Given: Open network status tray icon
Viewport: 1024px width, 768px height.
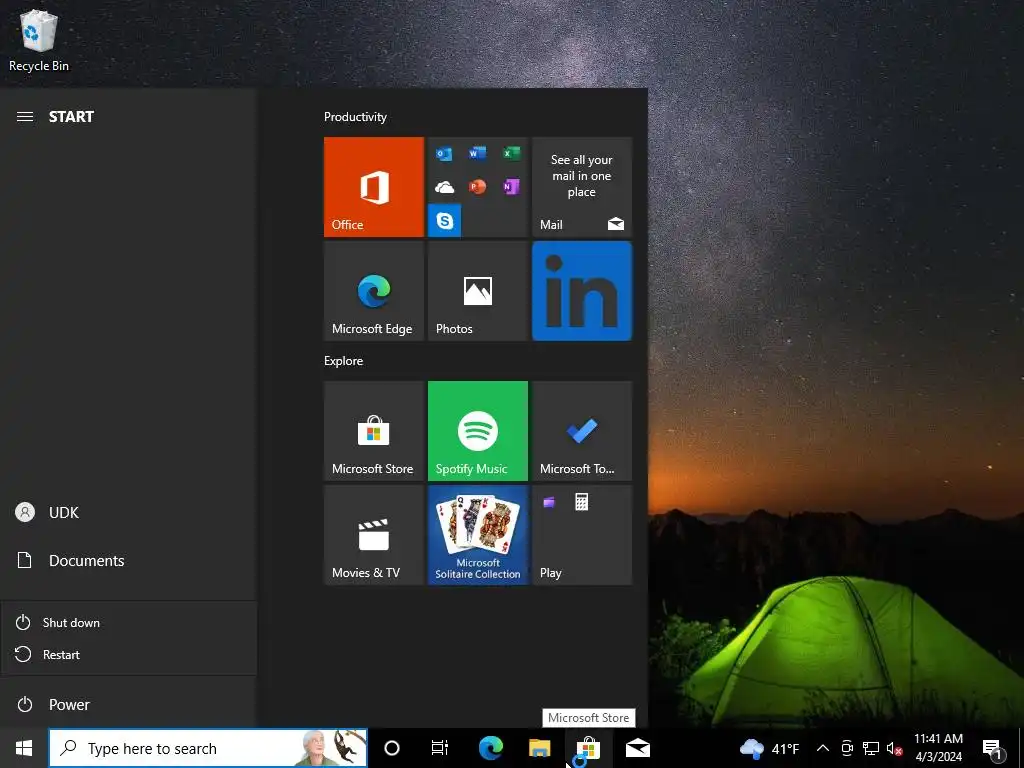Looking at the screenshot, I should click(x=871, y=748).
